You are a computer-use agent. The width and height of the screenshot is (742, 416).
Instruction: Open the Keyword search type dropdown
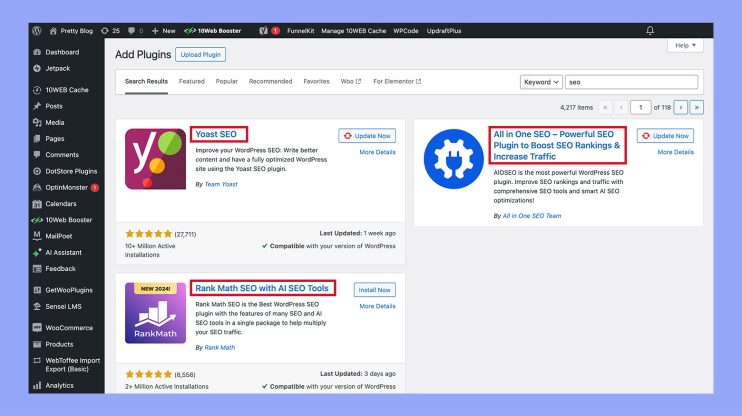coord(541,82)
